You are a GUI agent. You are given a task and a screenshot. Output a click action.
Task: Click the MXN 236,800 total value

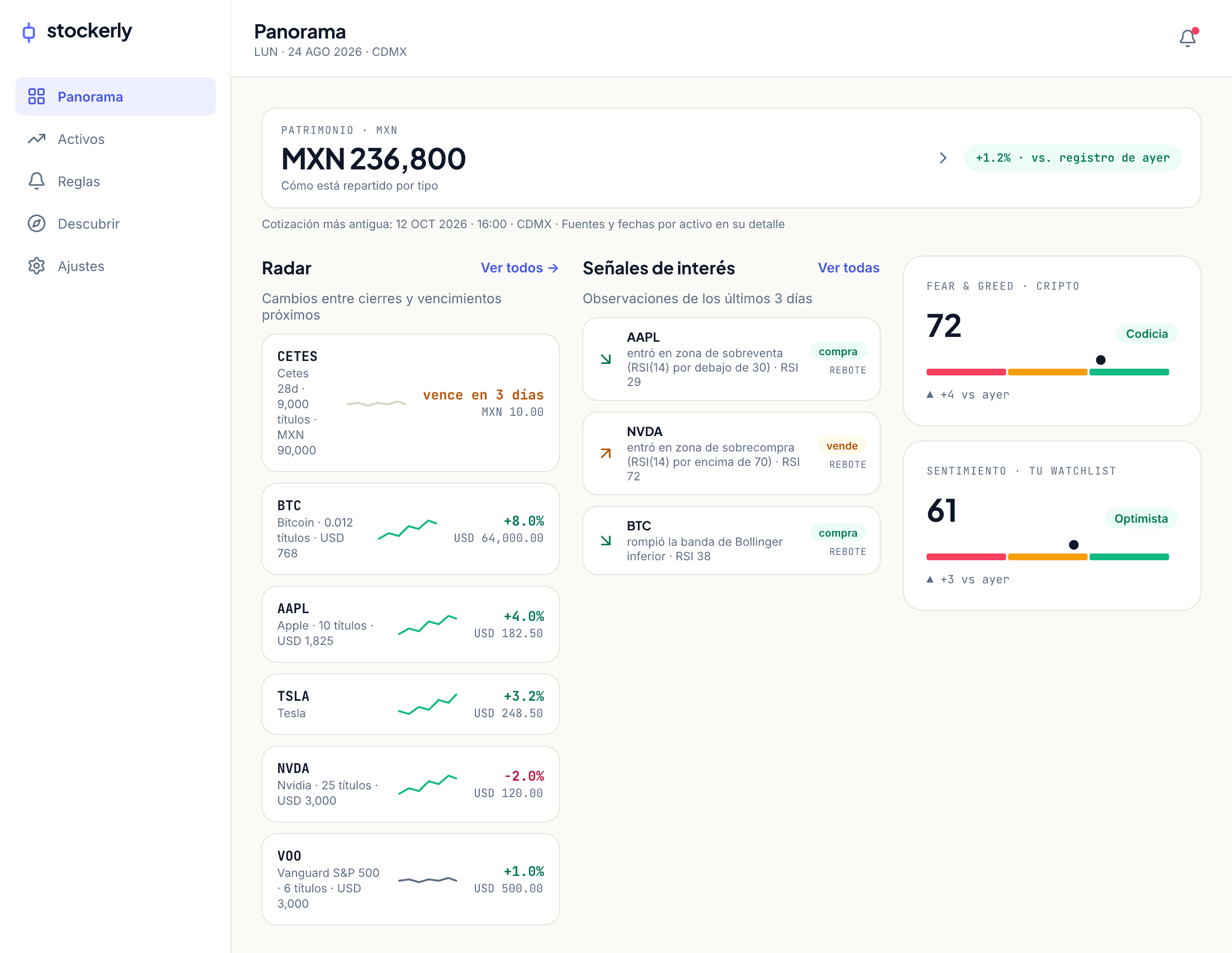373,159
